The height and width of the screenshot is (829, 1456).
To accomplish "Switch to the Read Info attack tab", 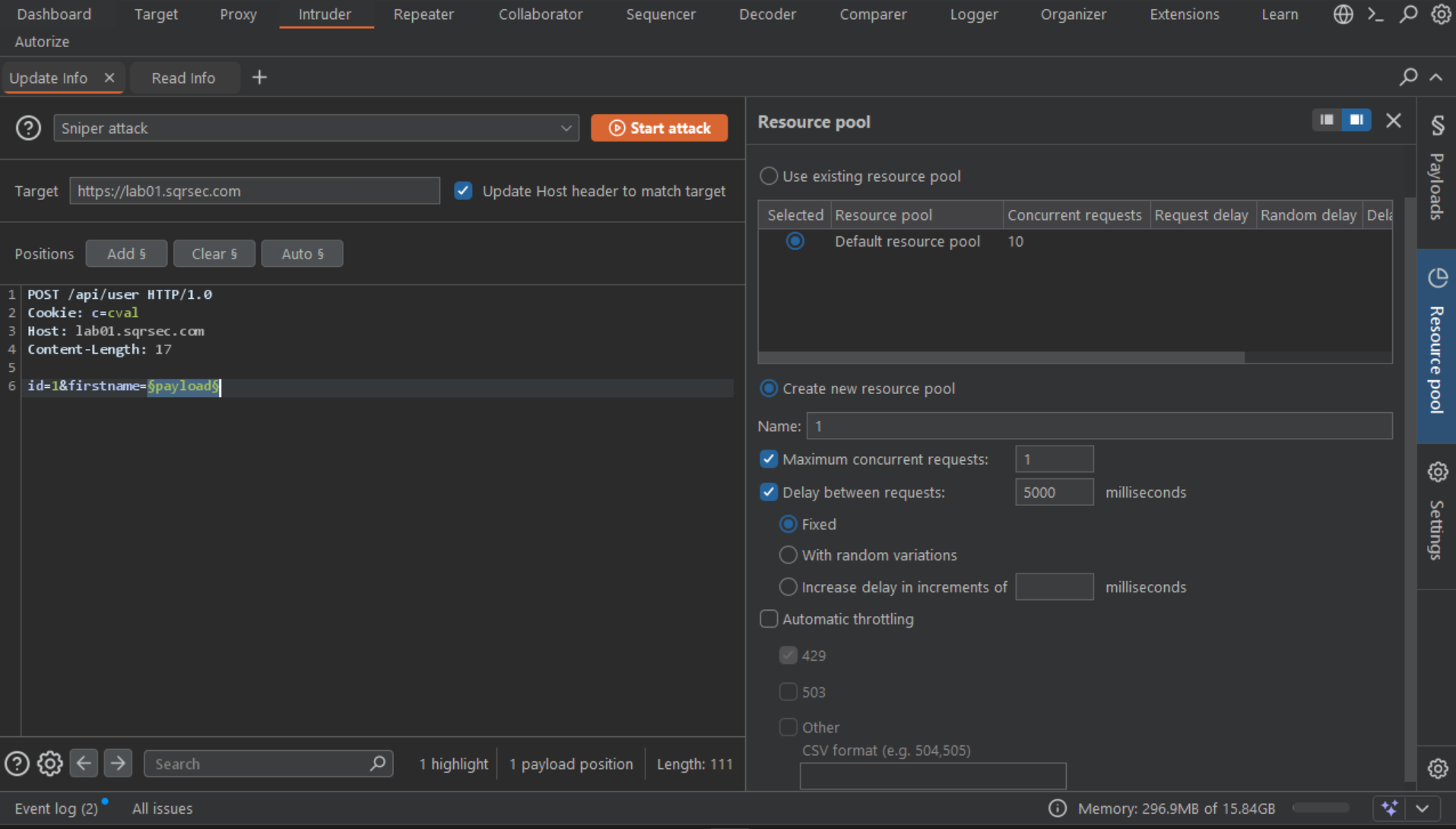I will (x=183, y=78).
